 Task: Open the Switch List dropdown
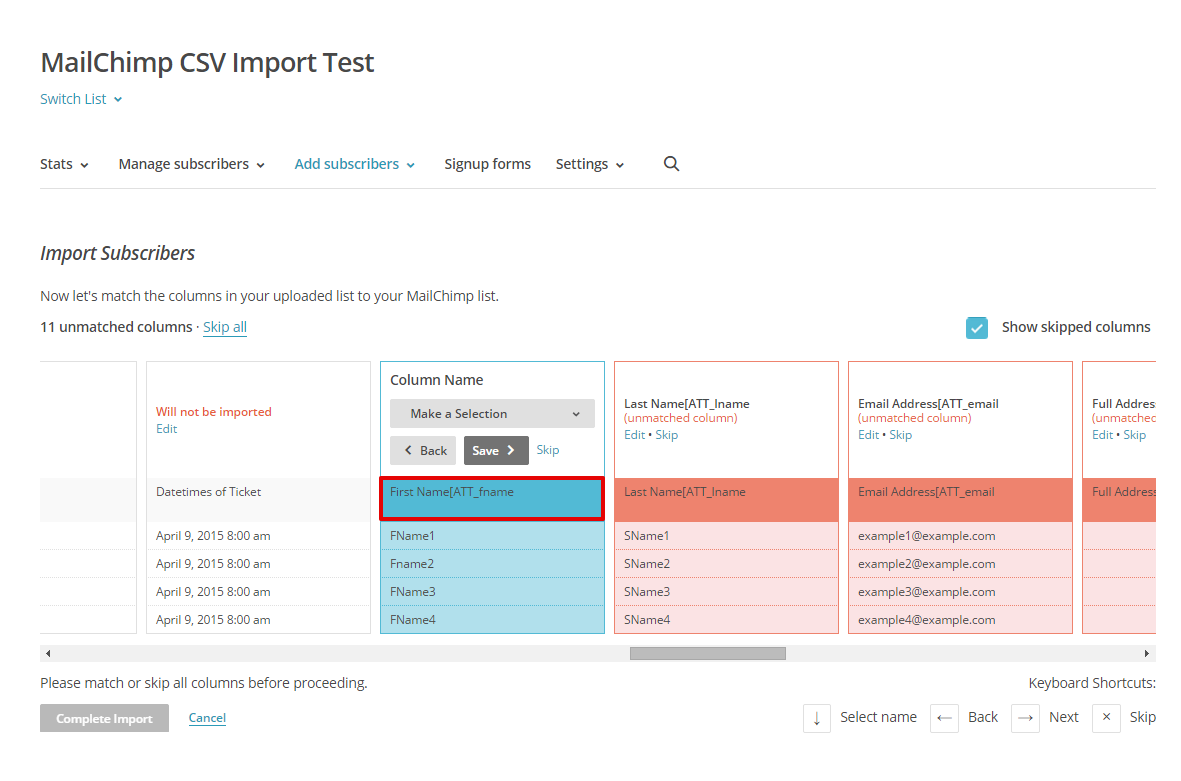[81, 99]
